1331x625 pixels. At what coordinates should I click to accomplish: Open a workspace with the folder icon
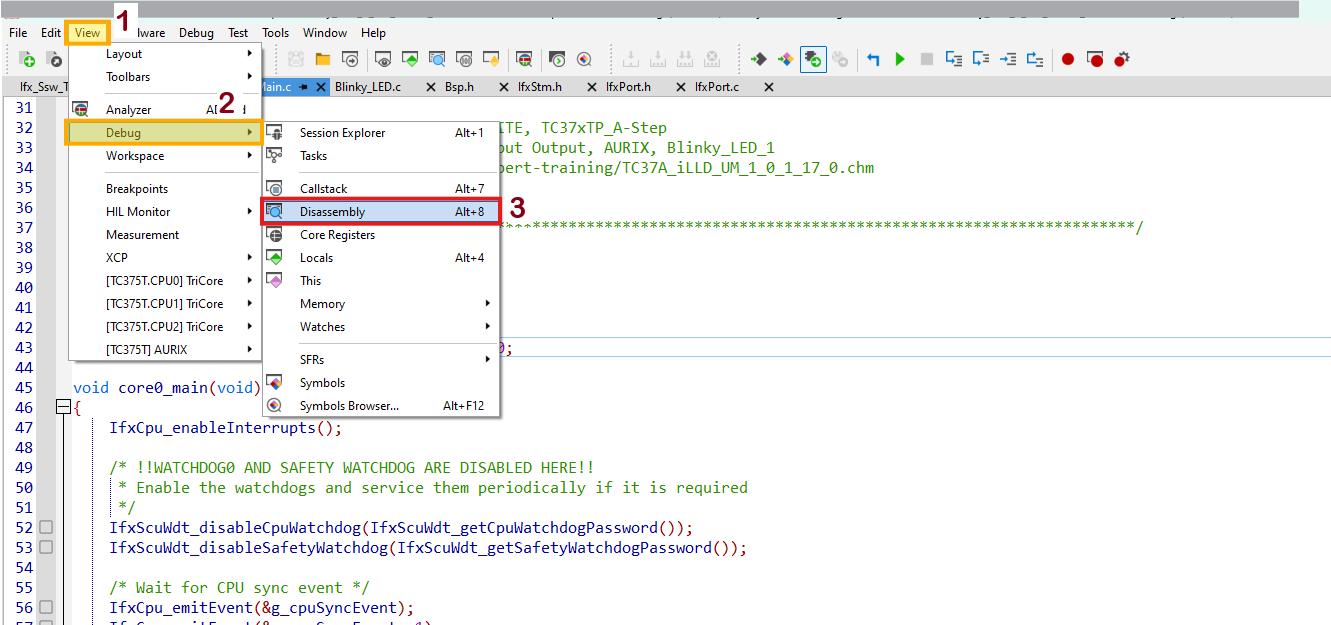tap(323, 59)
